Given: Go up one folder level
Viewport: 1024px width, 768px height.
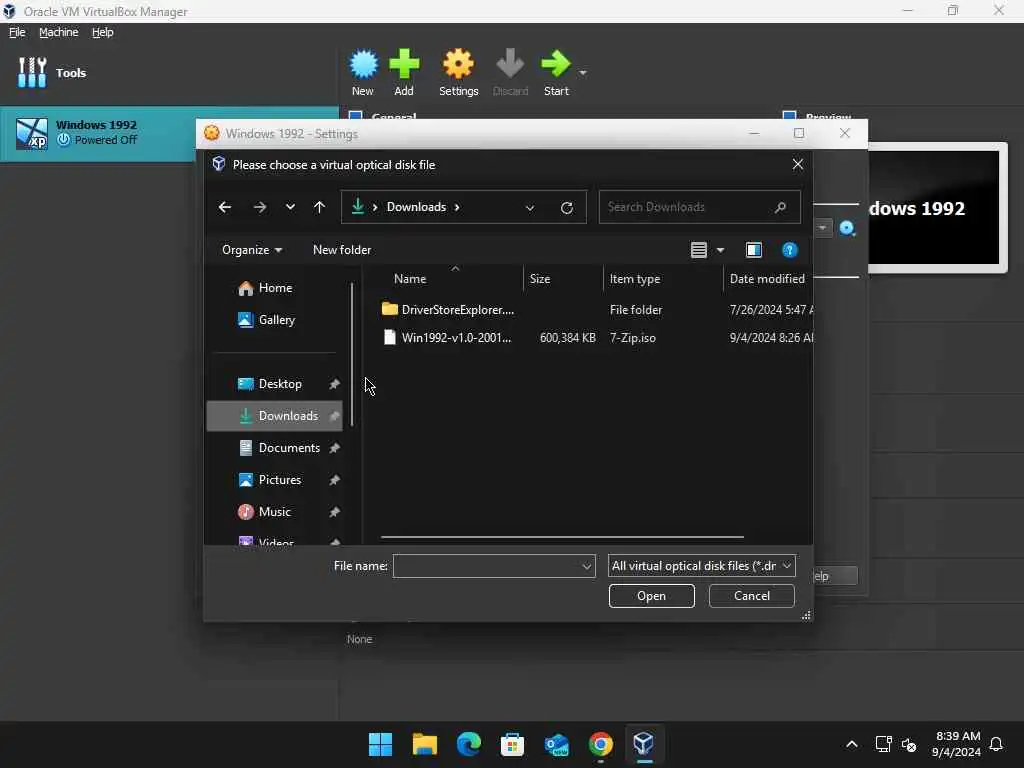Looking at the screenshot, I should (x=319, y=207).
